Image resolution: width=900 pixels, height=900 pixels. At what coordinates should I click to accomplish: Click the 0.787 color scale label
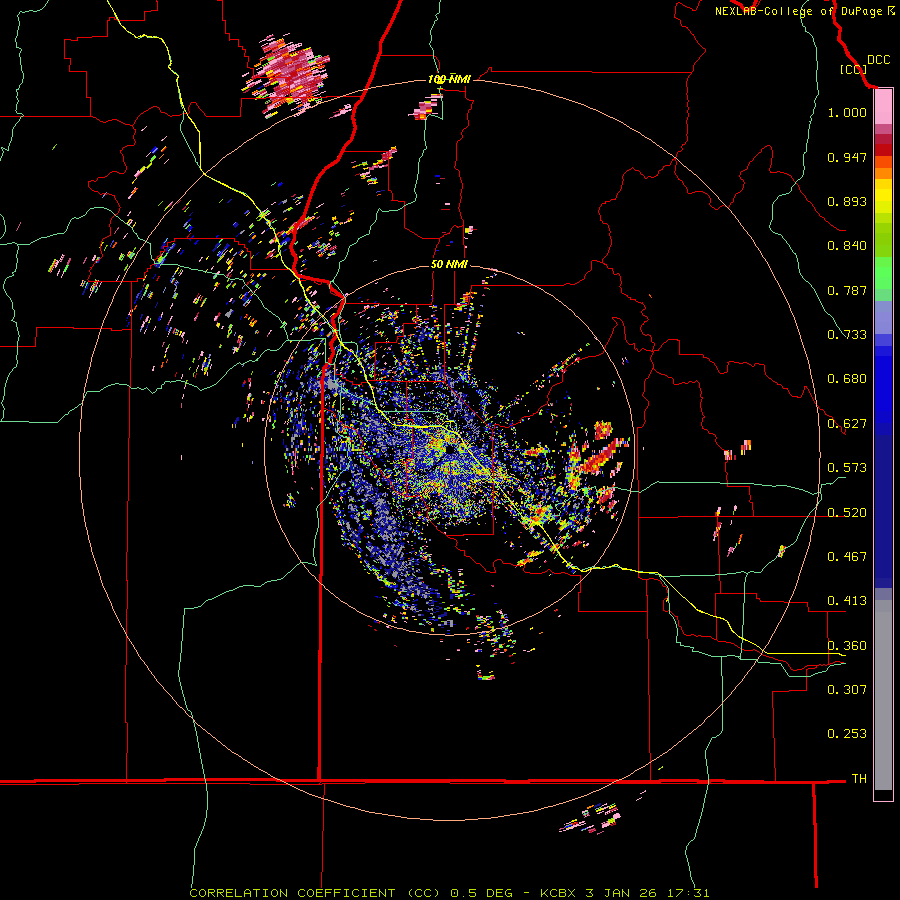click(x=847, y=290)
